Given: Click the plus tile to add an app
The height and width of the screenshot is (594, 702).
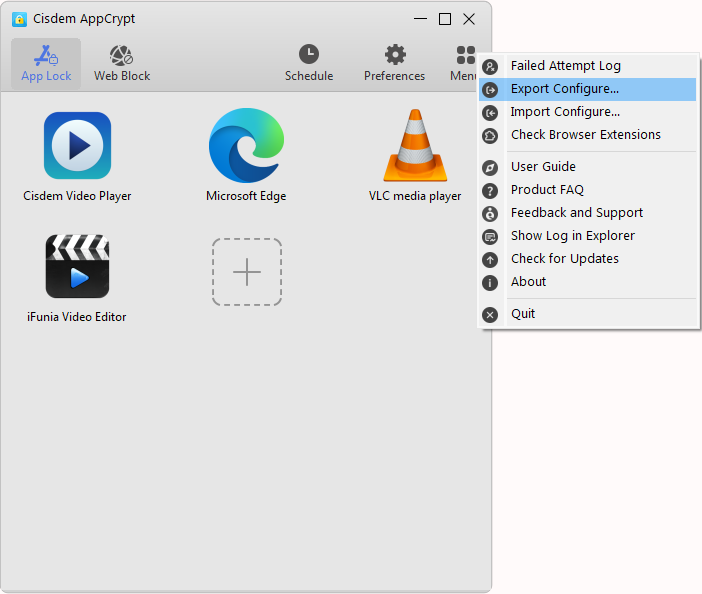Looking at the screenshot, I should point(246,272).
